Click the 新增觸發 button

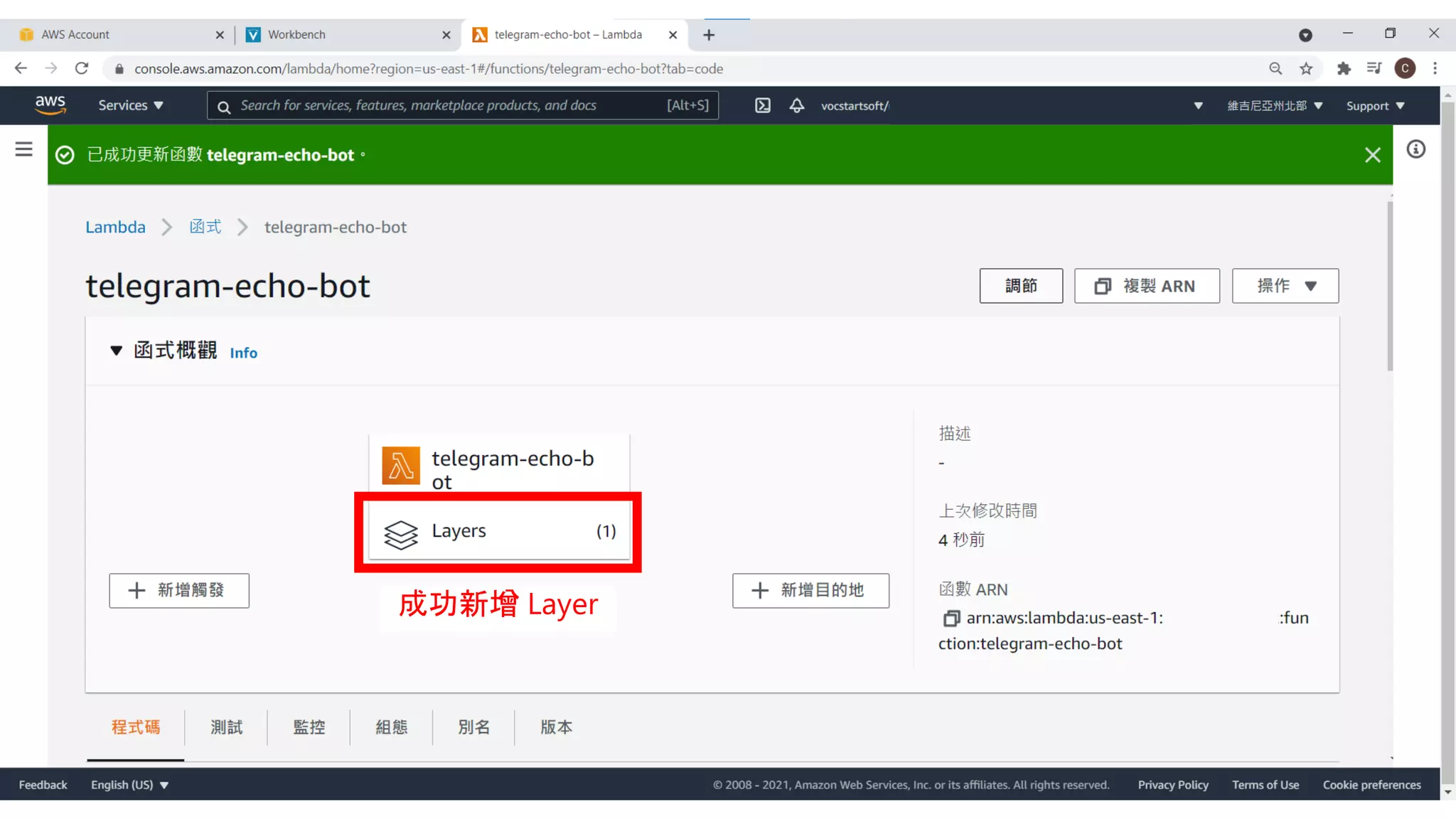point(179,590)
